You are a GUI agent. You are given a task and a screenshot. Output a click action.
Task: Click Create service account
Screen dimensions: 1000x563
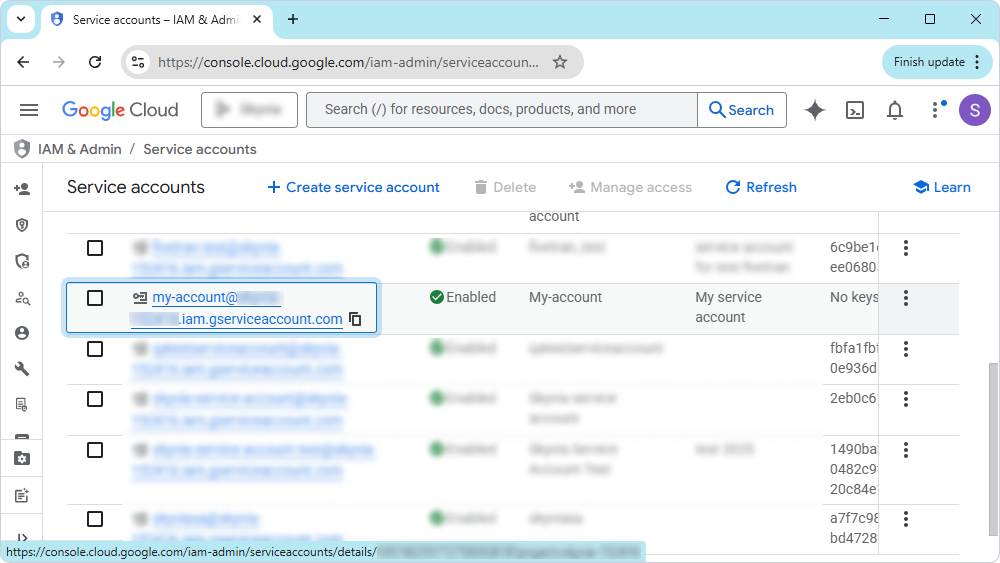(353, 187)
